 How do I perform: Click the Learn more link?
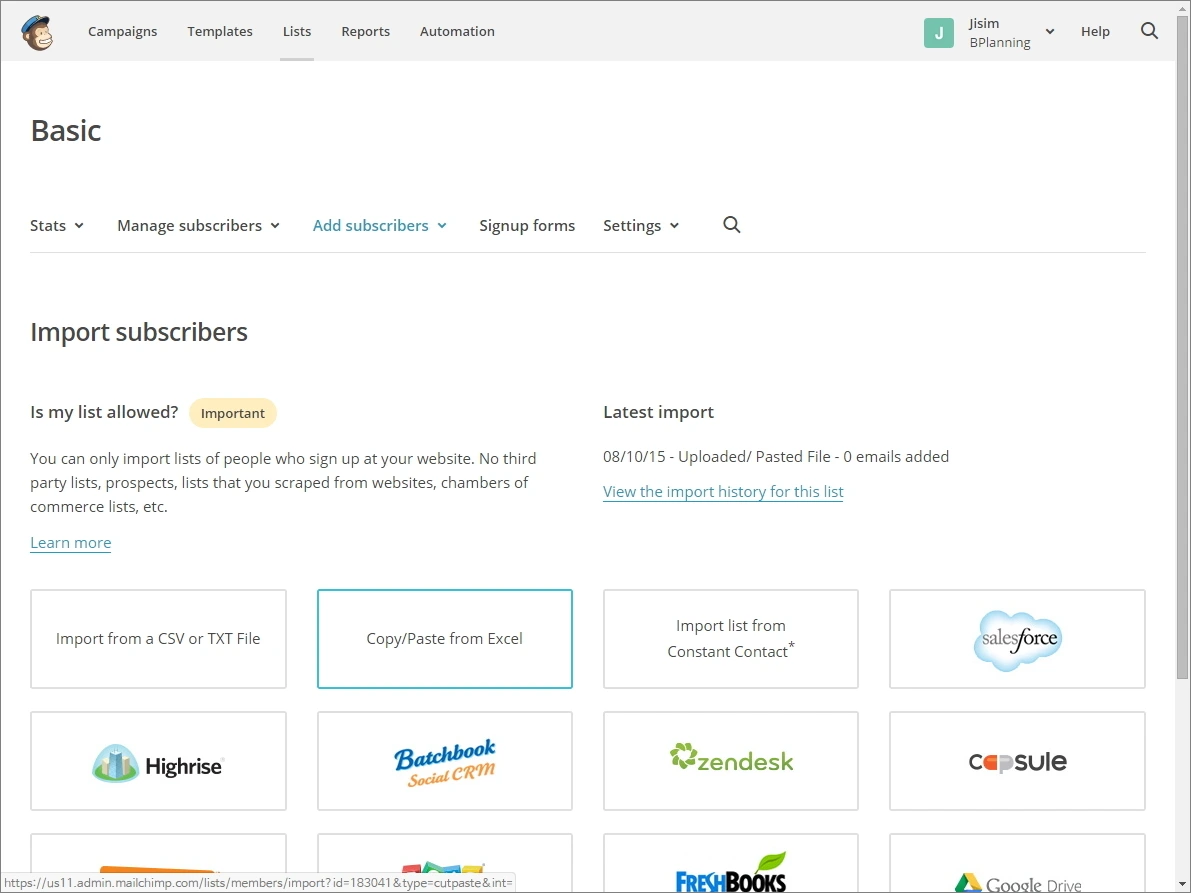(x=71, y=542)
